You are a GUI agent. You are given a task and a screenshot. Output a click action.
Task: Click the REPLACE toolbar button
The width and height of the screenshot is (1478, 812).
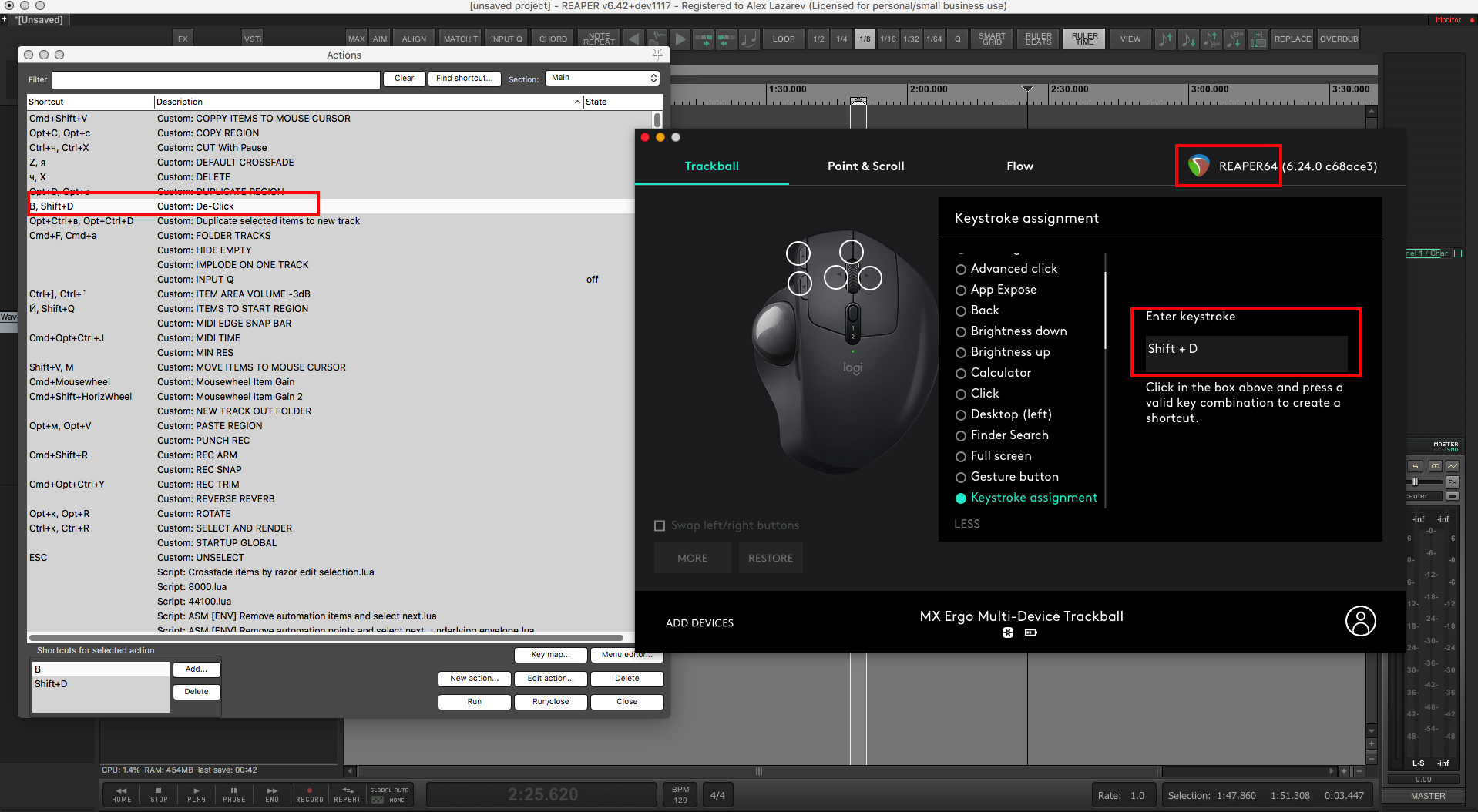coord(1292,39)
